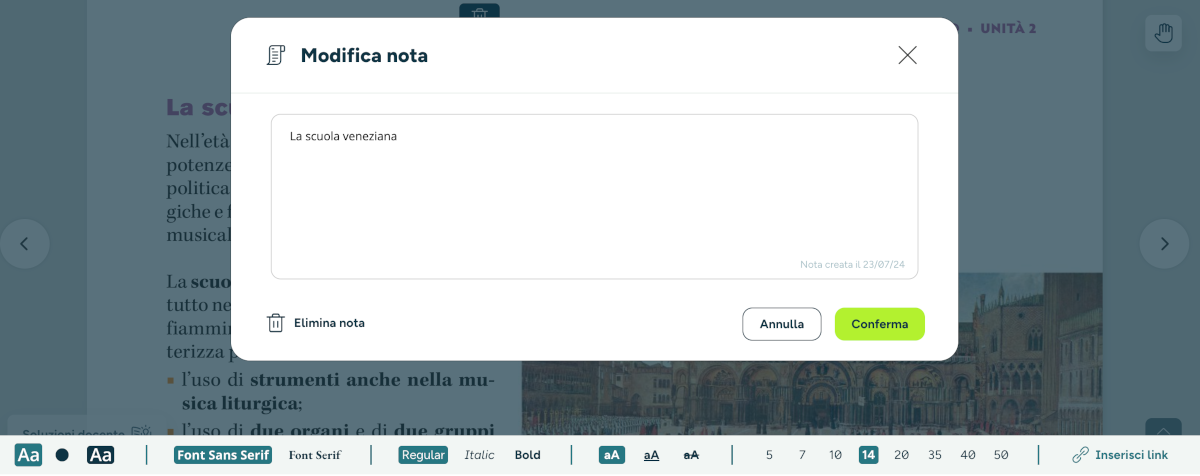Click the trash icon above the dialog
1200x476 pixels.
[479, 11]
